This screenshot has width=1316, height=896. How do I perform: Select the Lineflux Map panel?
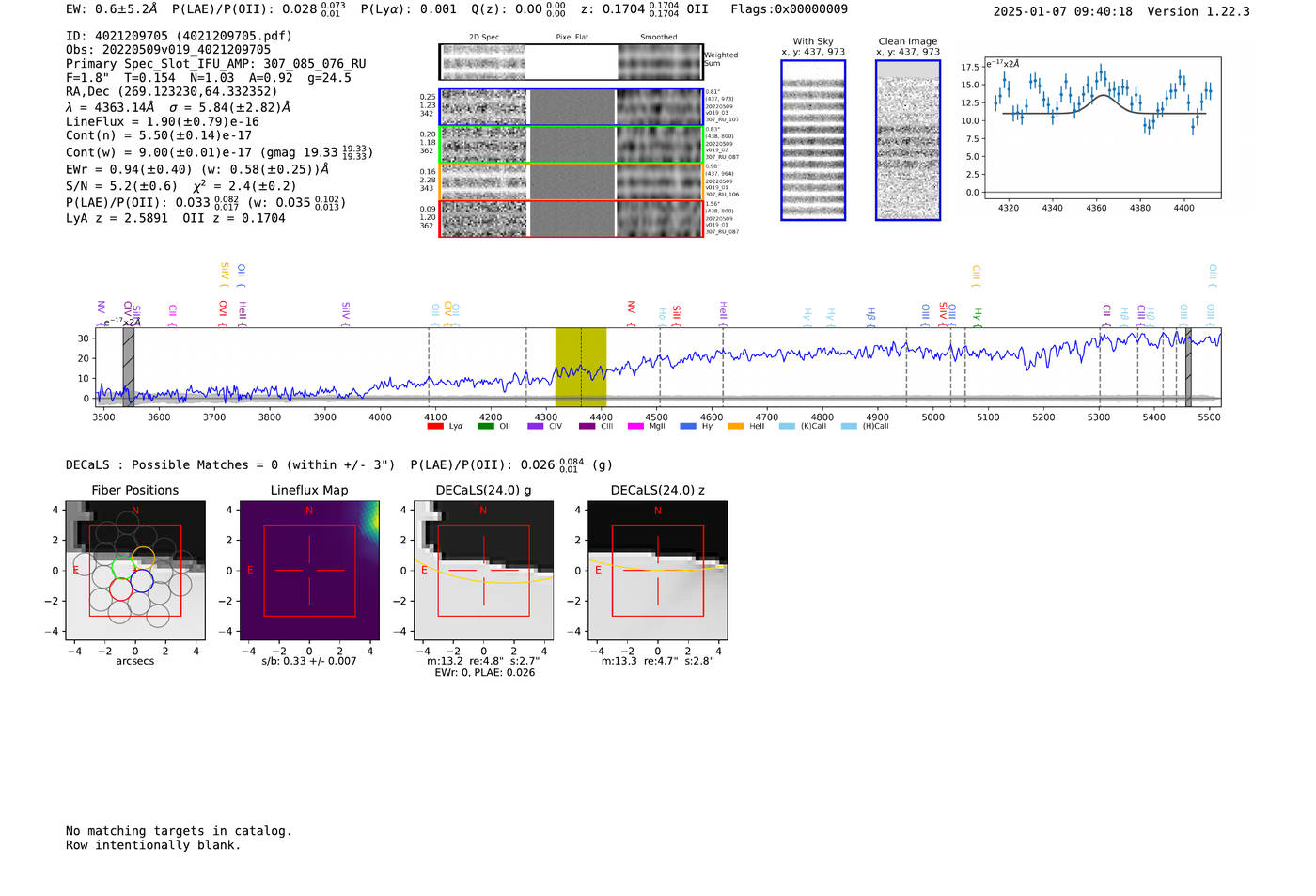pyautogui.click(x=309, y=571)
